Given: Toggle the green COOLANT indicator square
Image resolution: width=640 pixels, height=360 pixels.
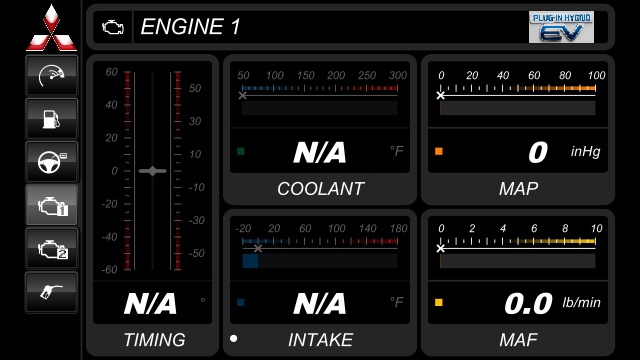Looking at the screenshot, I should (241, 151).
